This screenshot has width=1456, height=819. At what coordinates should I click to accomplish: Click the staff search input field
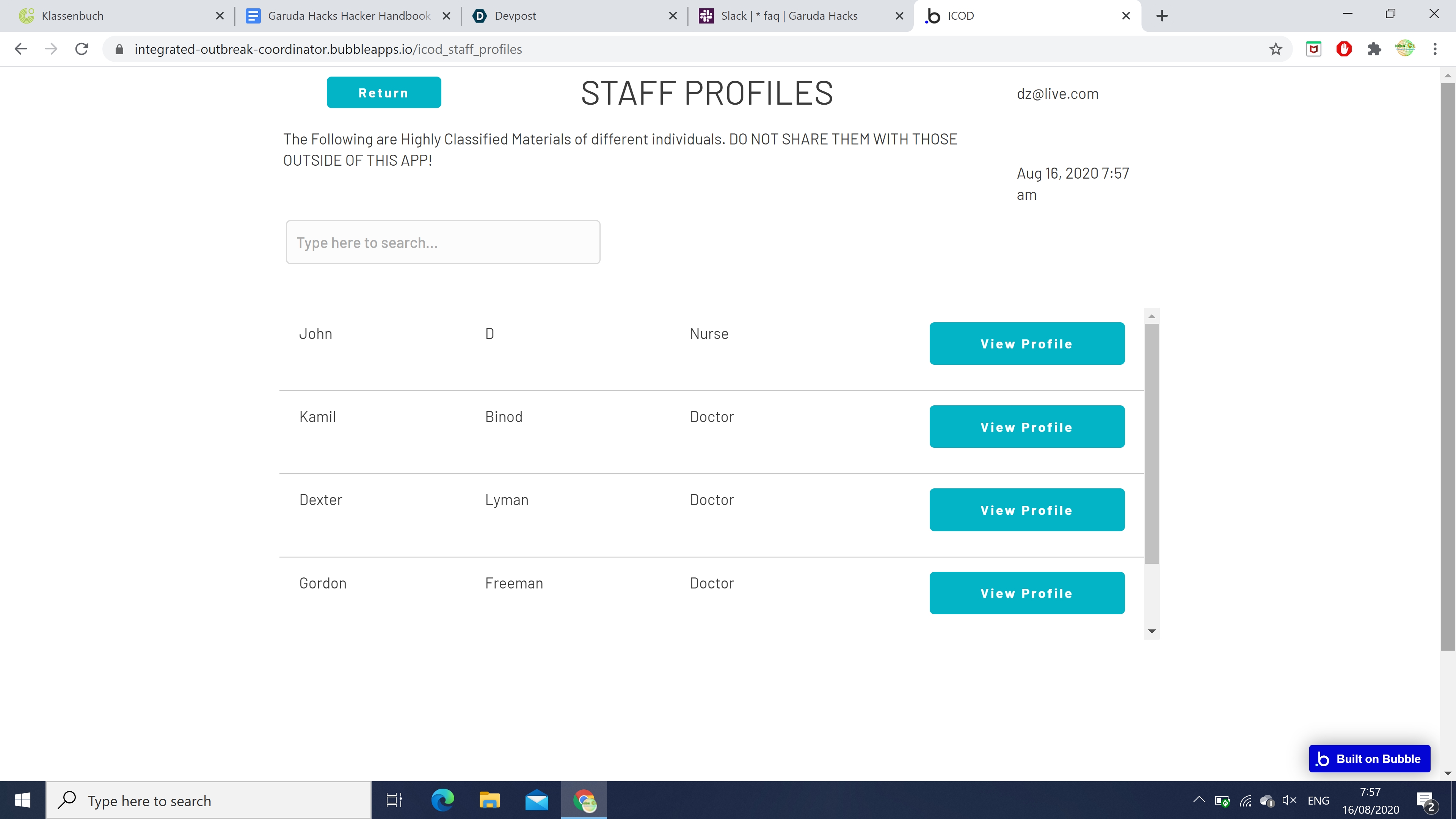pos(442,243)
